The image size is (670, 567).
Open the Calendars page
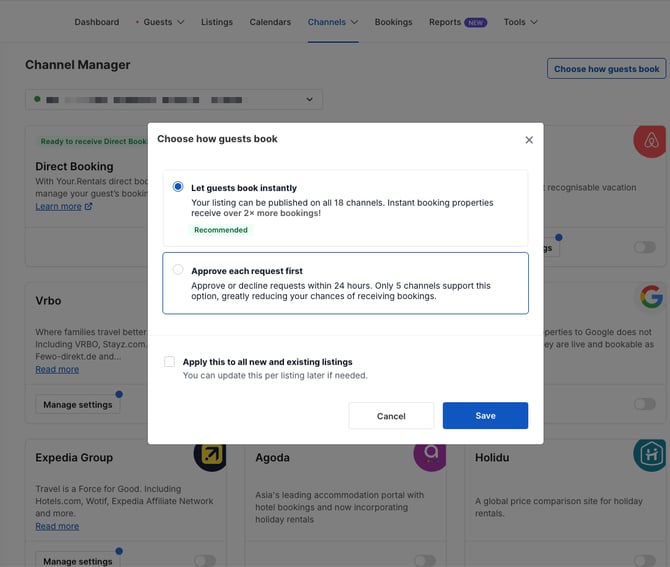pos(270,22)
